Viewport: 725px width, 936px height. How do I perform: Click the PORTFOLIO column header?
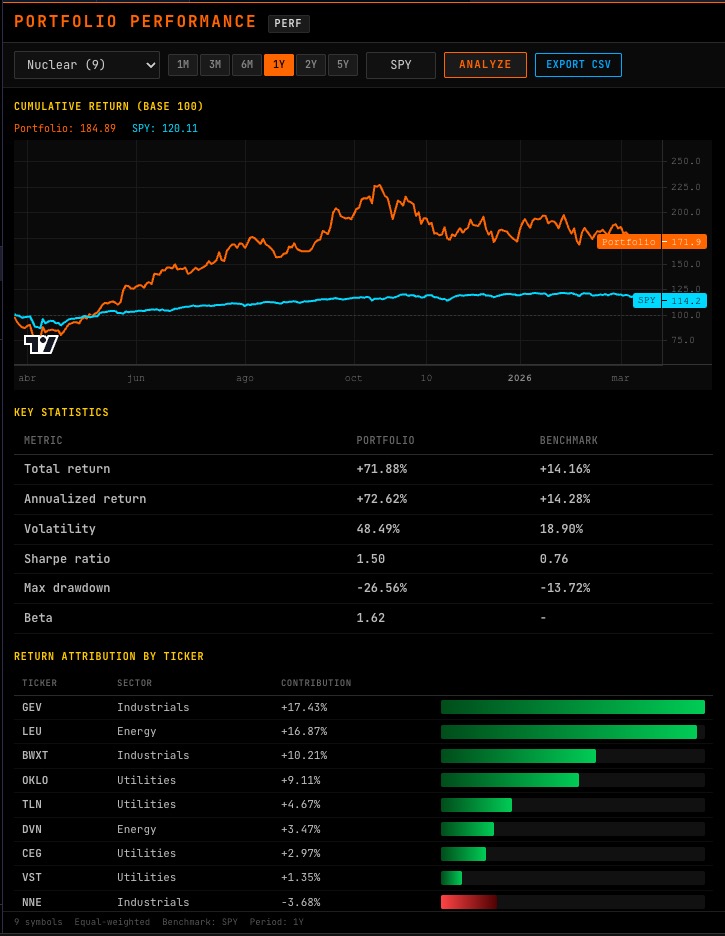385,441
